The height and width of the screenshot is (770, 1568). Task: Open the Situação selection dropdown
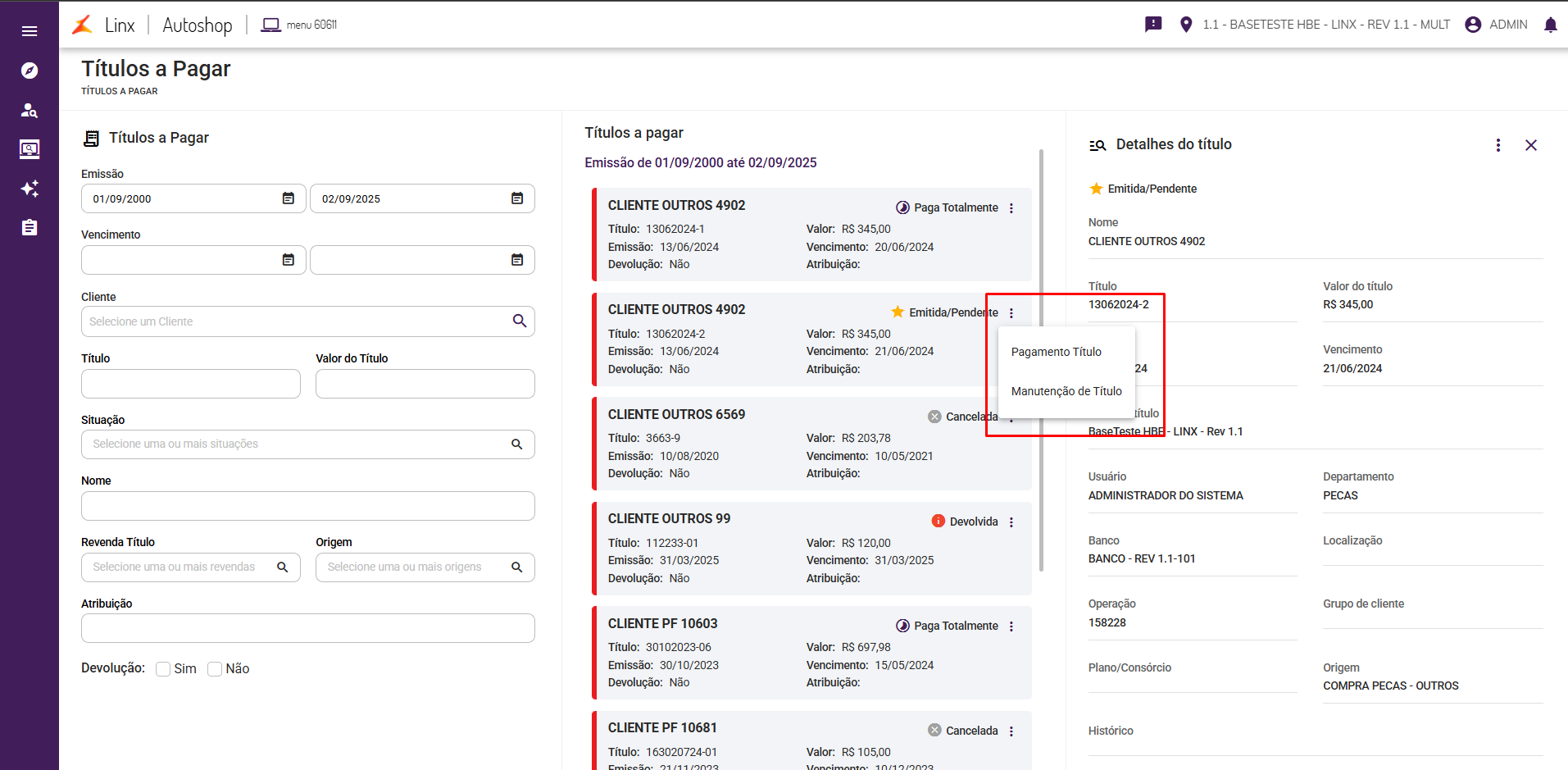click(x=307, y=444)
